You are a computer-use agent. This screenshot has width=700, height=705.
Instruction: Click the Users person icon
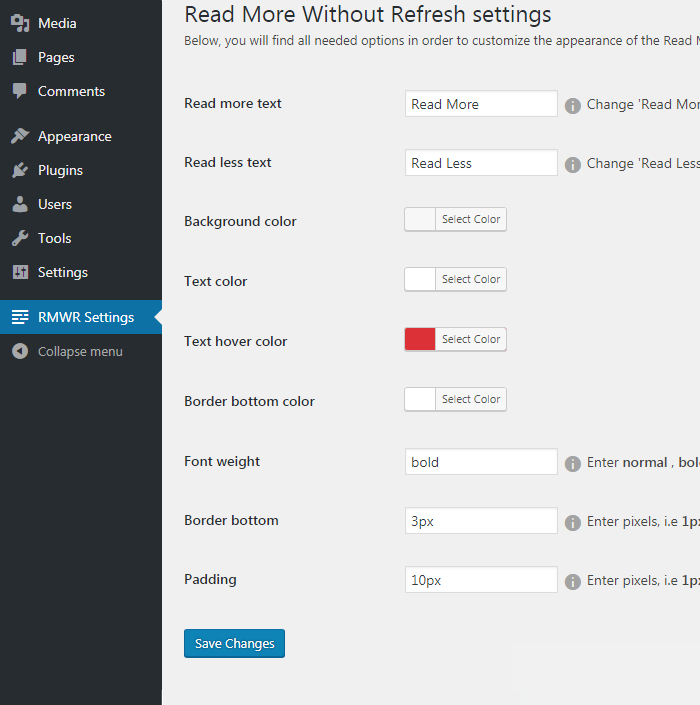pos(20,204)
